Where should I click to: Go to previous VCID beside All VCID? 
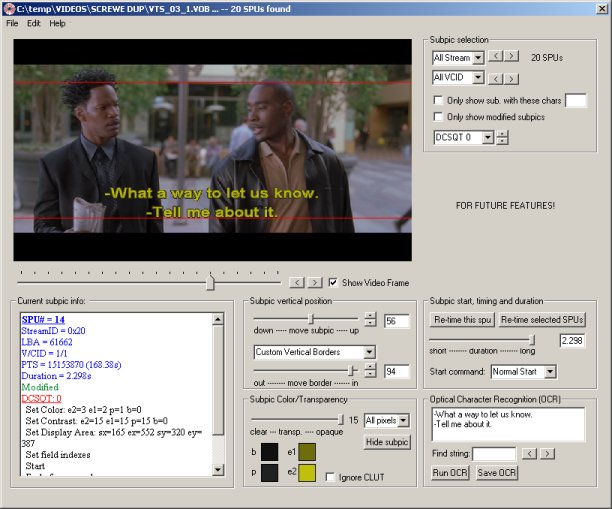click(x=496, y=79)
